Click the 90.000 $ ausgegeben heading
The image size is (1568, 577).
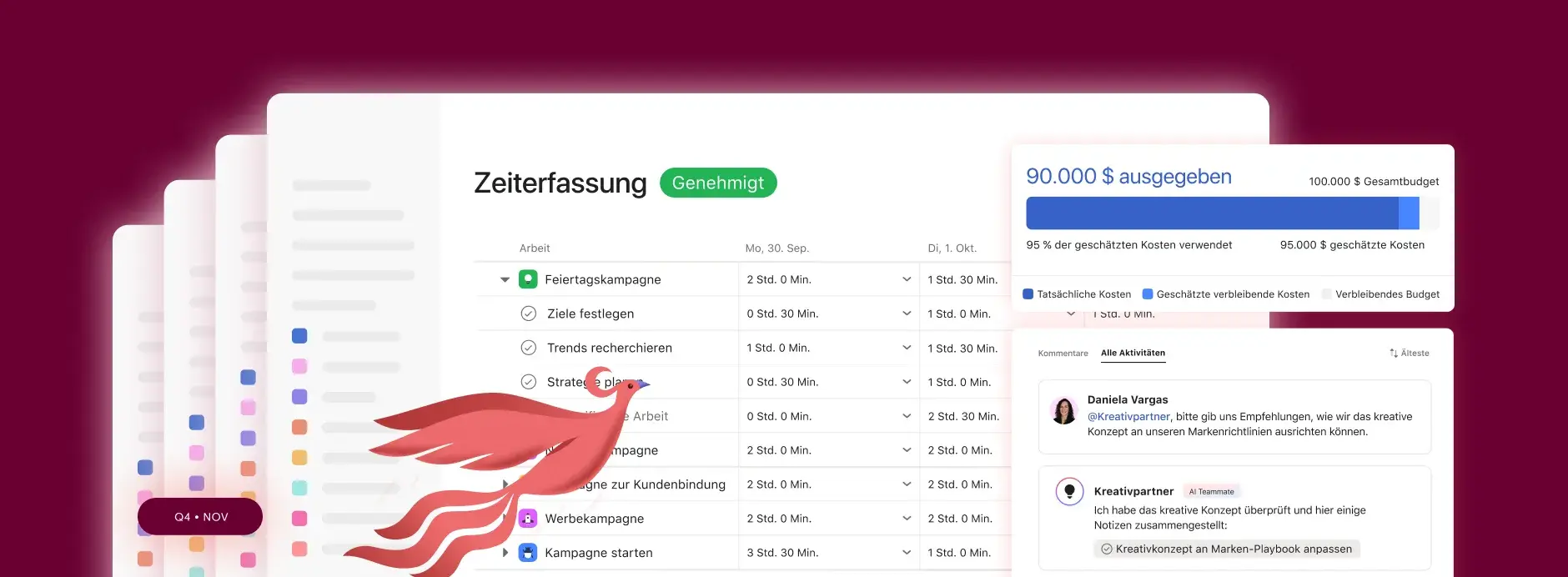pyautogui.click(x=1128, y=177)
